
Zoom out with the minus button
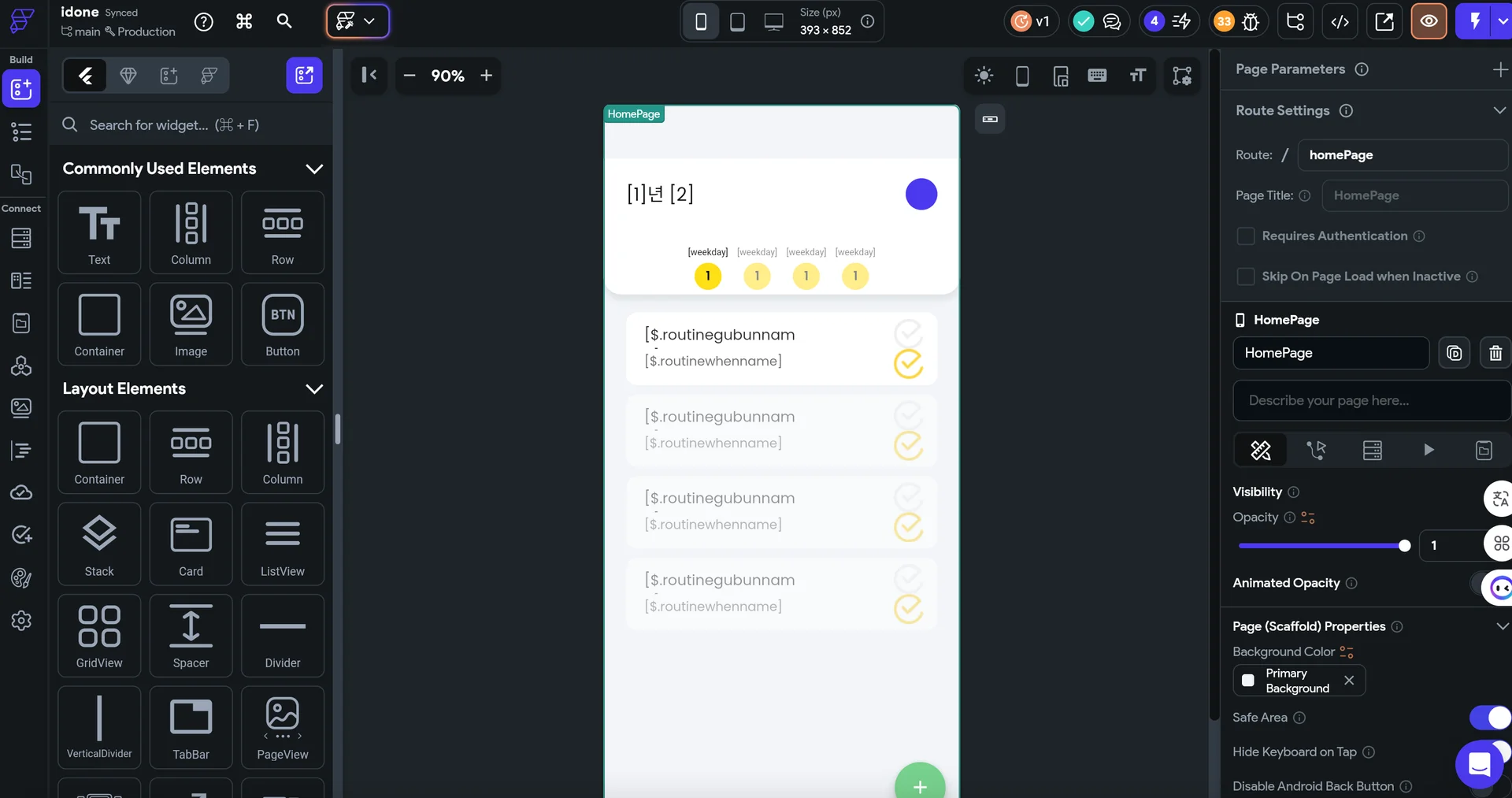coord(409,76)
